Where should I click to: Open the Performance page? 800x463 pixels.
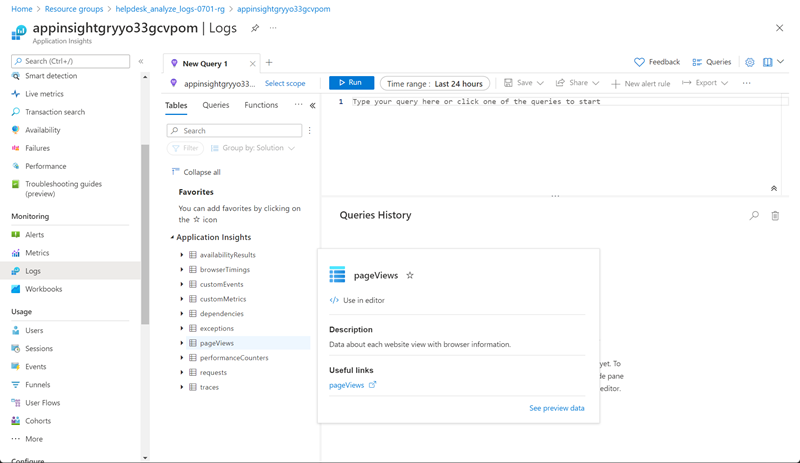pyautogui.click(x=45, y=166)
